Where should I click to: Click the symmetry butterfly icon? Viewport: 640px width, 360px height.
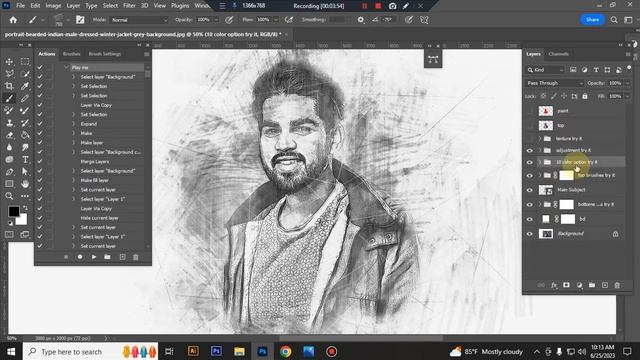pyautogui.click(x=424, y=20)
